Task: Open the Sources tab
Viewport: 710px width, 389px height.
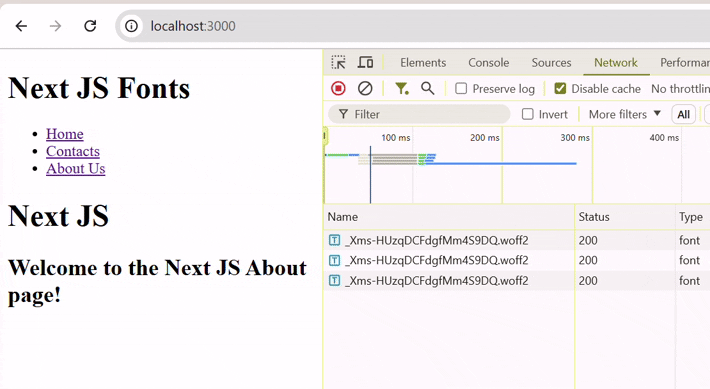Action: [x=551, y=62]
